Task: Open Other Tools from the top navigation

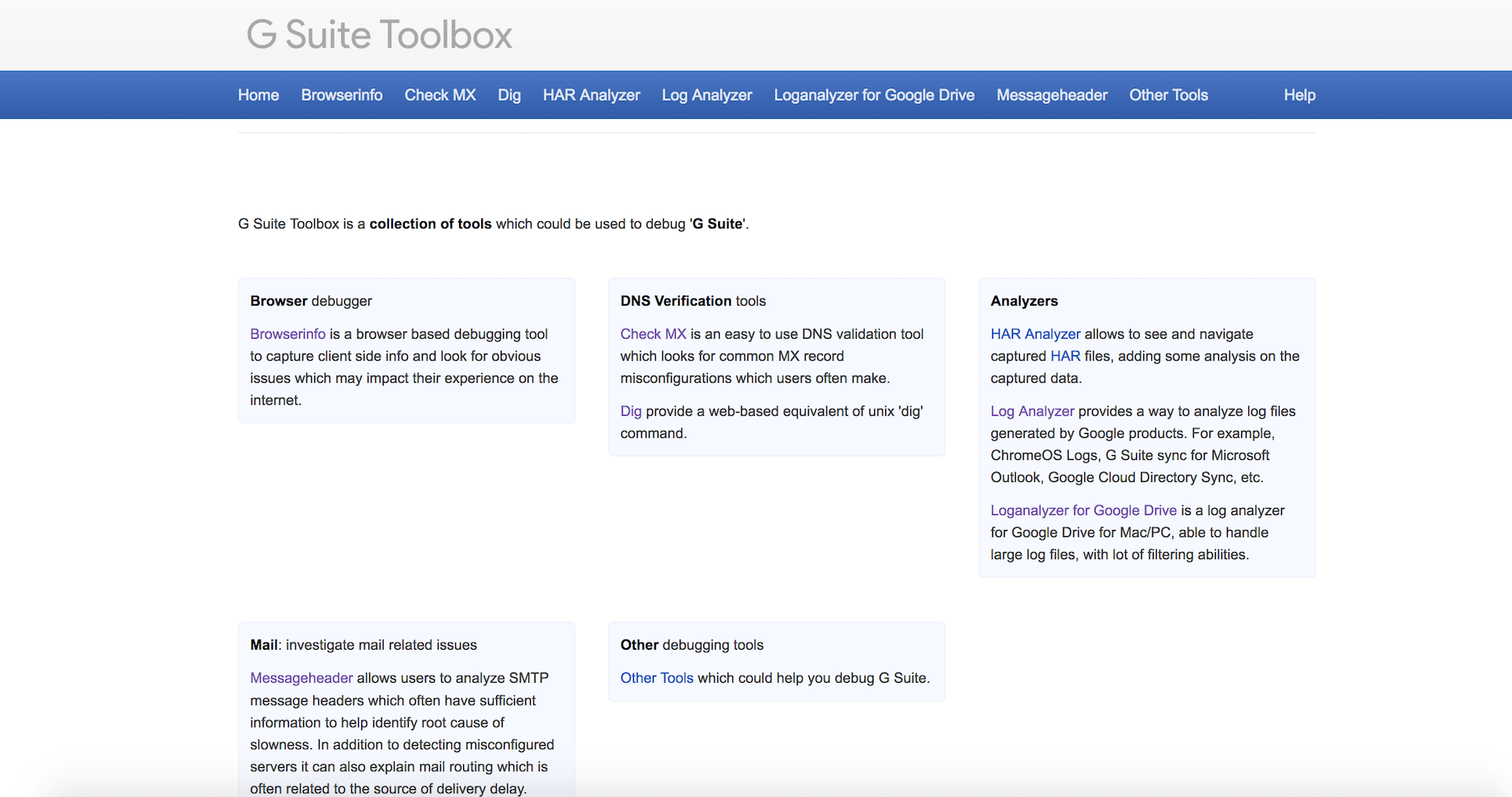Action: (x=1168, y=95)
